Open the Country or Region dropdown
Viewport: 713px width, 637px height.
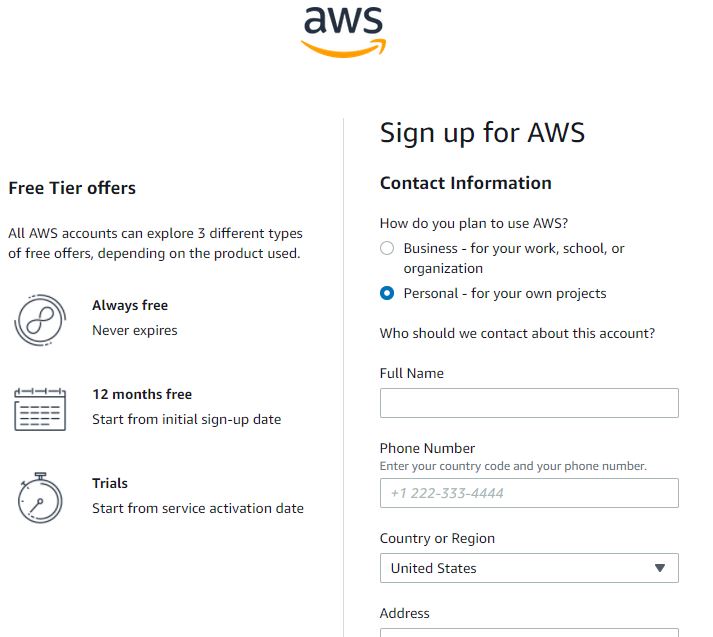coord(528,568)
